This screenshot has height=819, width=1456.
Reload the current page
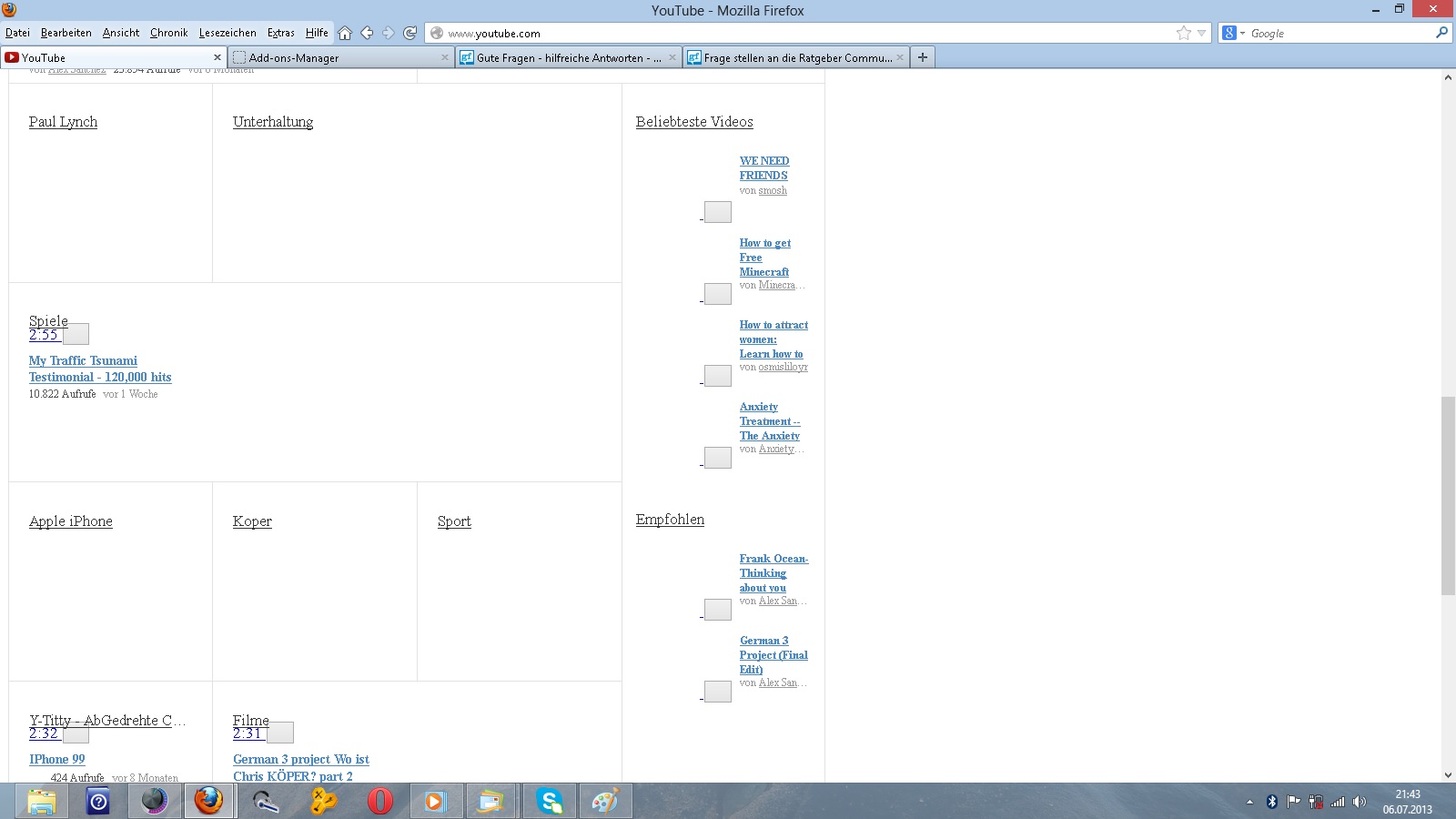tap(410, 33)
